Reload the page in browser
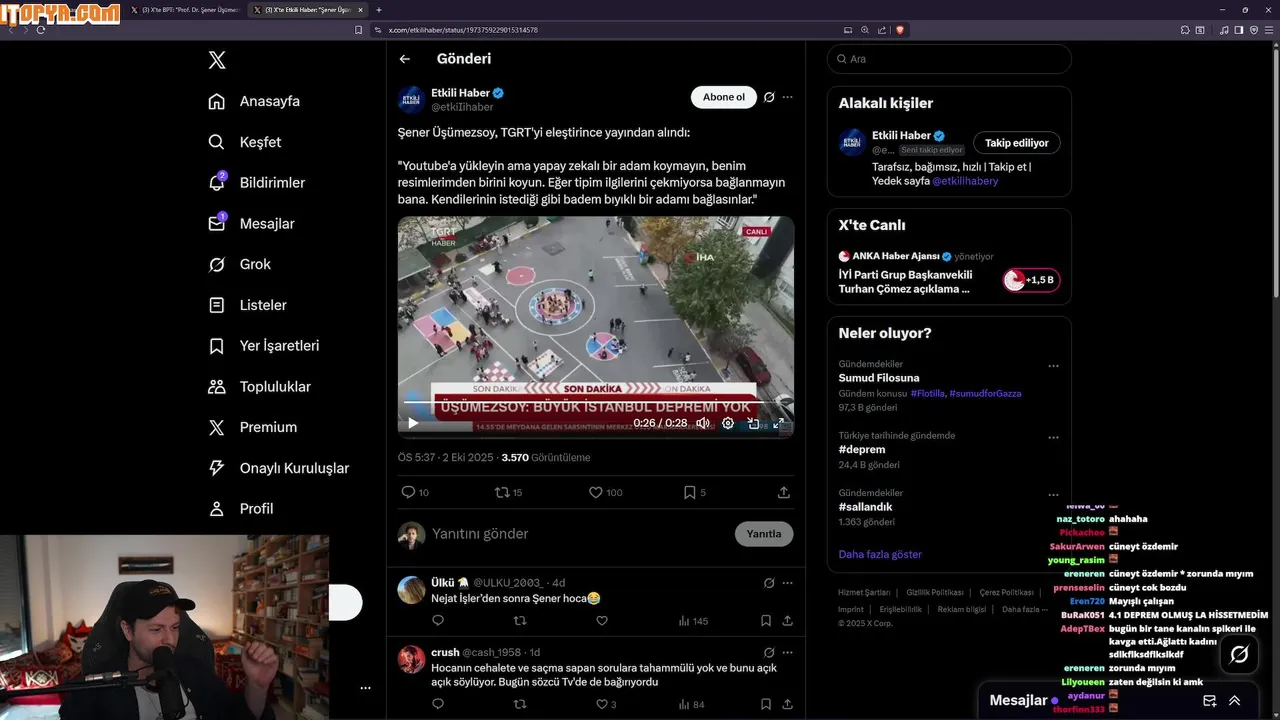This screenshot has height=720, width=1280. click(41, 30)
